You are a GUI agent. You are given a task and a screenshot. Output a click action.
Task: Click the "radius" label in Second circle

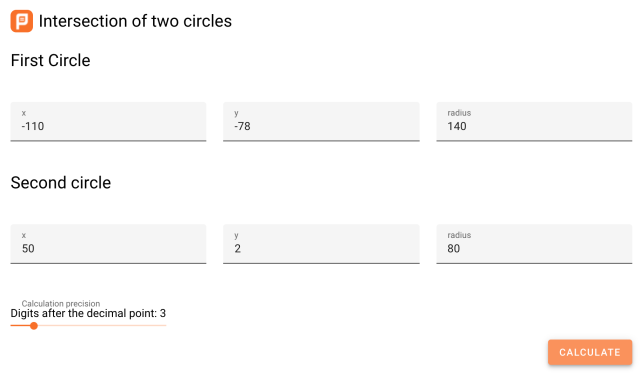click(x=459, y=235)
